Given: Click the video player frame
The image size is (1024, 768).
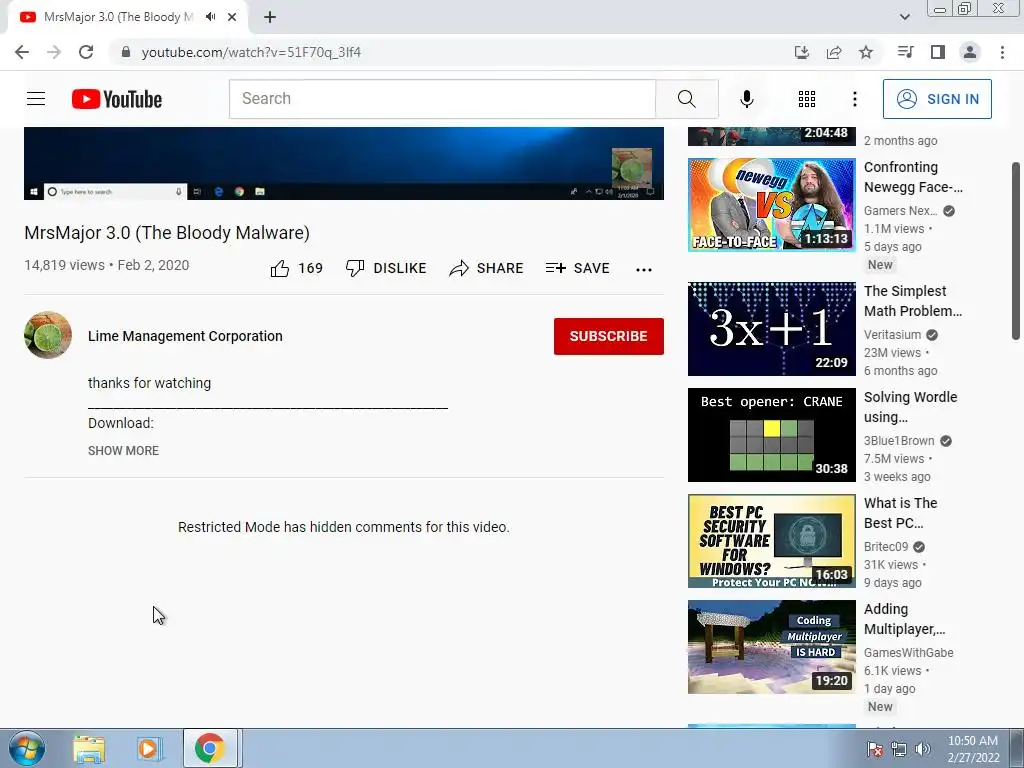Looking at the screenshot, I should tap(344, 163).
